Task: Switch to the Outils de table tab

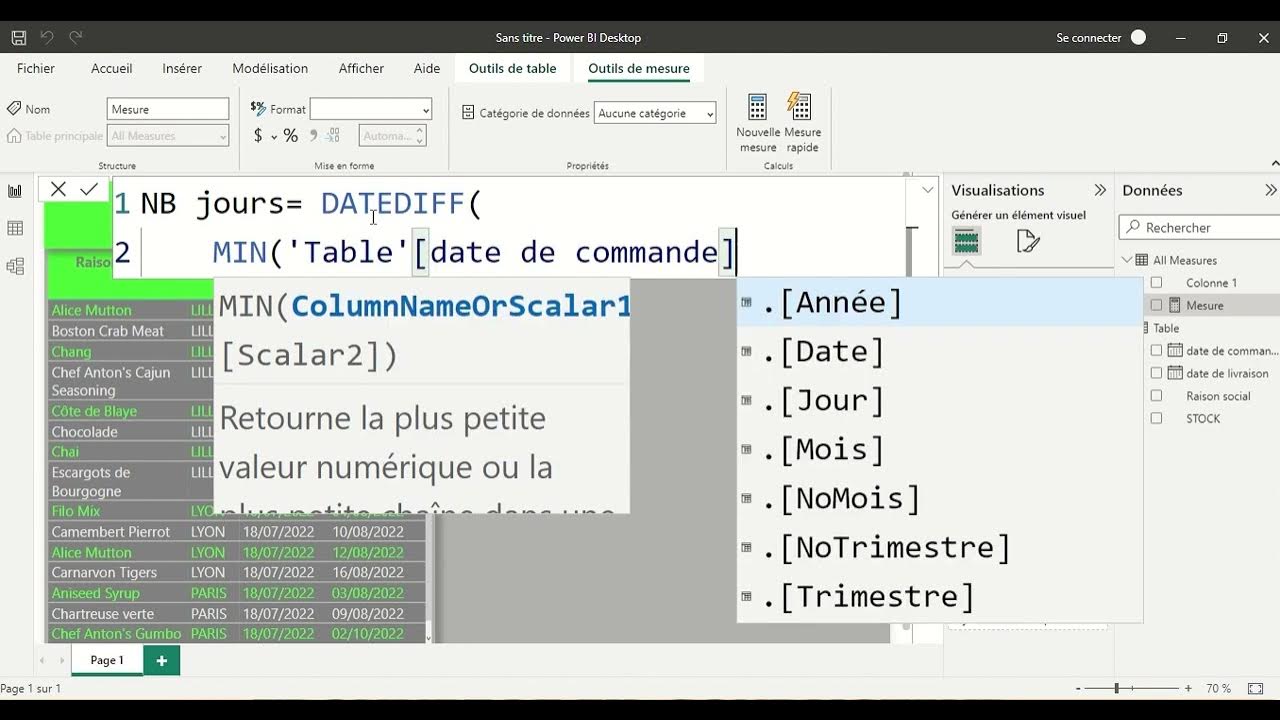Action: [x=513, y=68]
